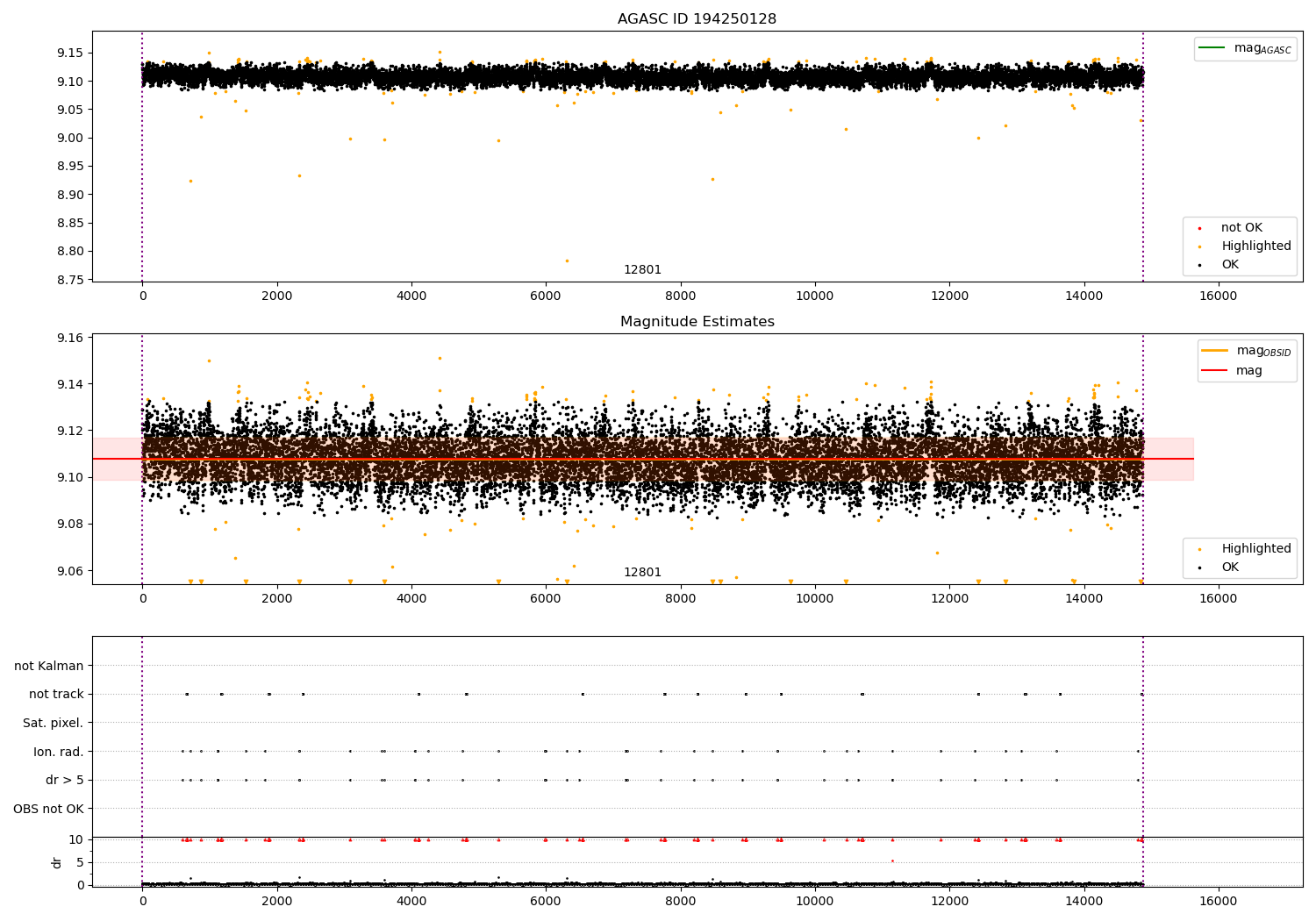Click the 9.00 tick on top plot
Viewport: 1316px width, 921px height.
click(70, 138)
